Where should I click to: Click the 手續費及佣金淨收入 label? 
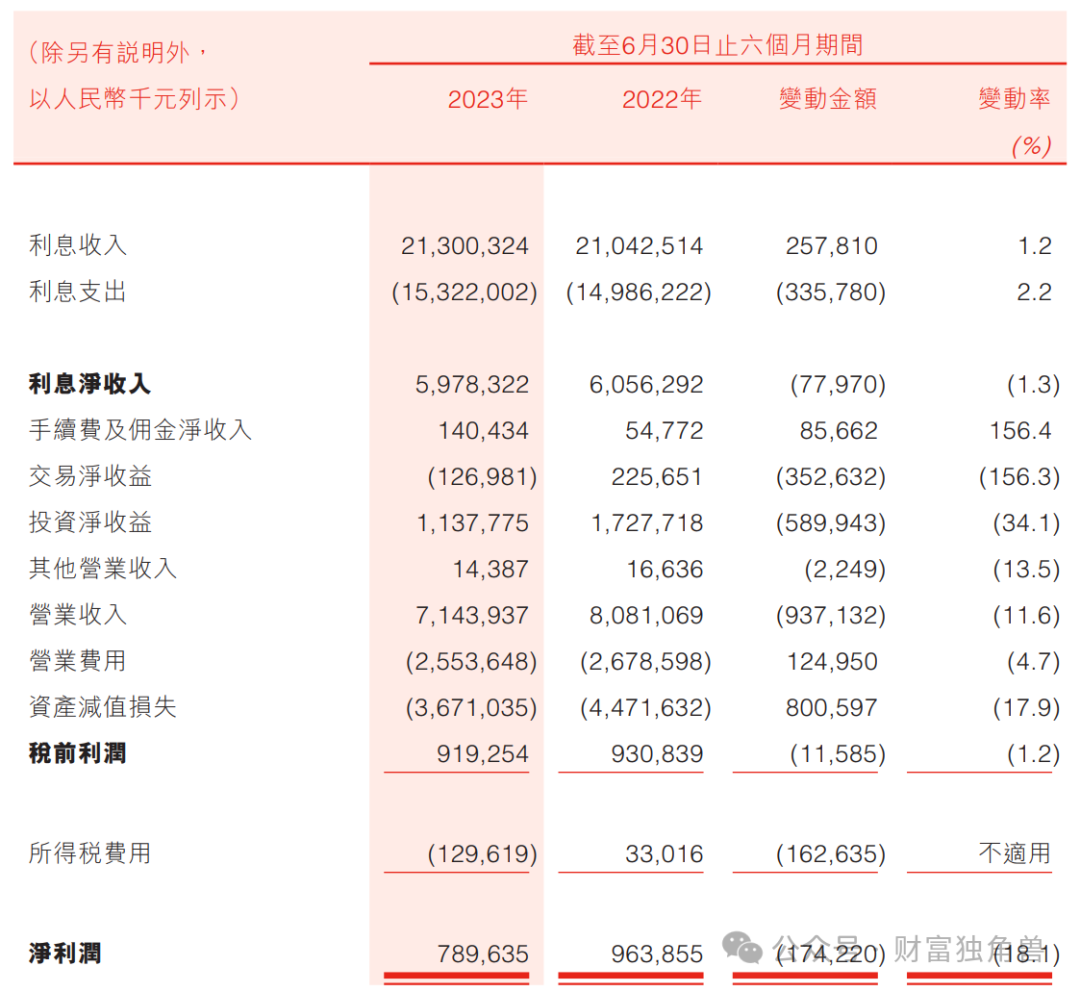[141, 430]
